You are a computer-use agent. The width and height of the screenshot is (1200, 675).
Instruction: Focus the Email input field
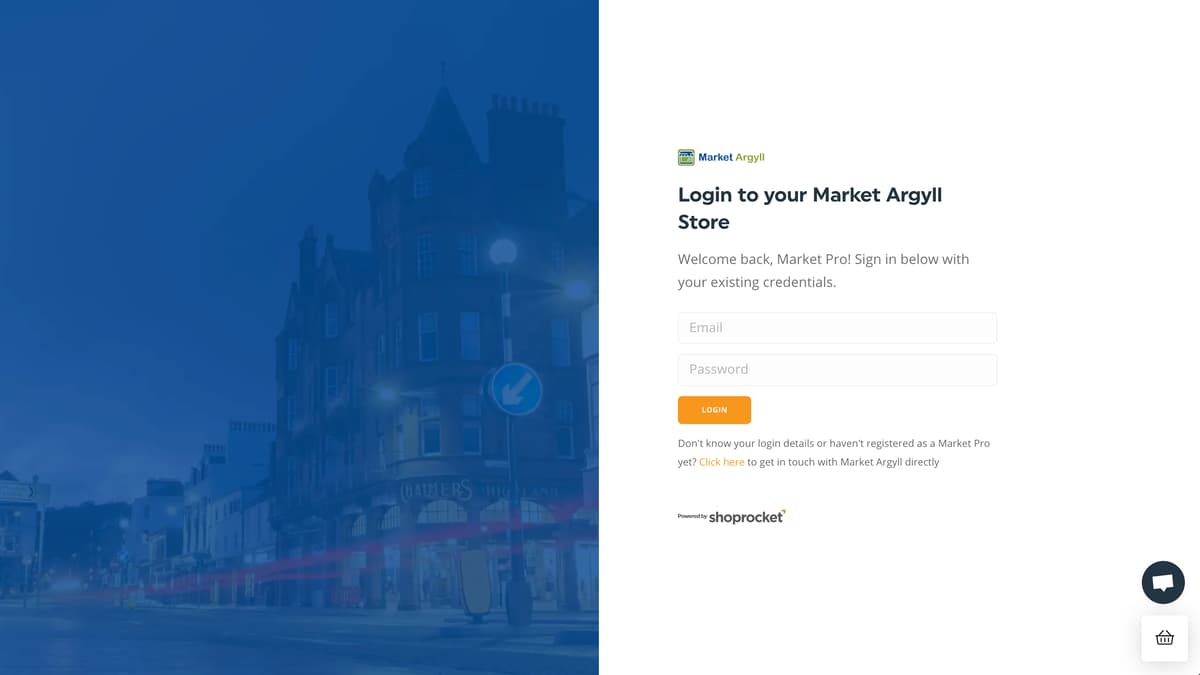click(x=837, y=328)
